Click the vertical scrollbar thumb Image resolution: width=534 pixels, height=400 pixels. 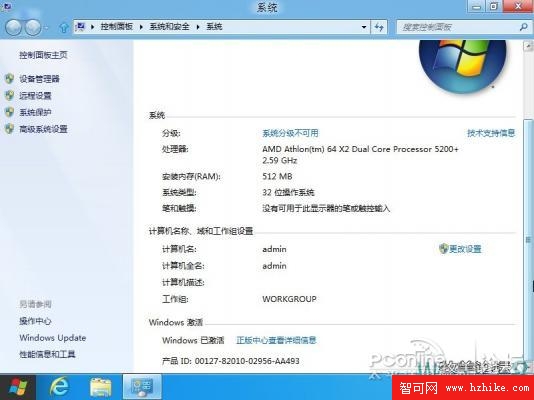pyautogui.click(x=528, y=240)
